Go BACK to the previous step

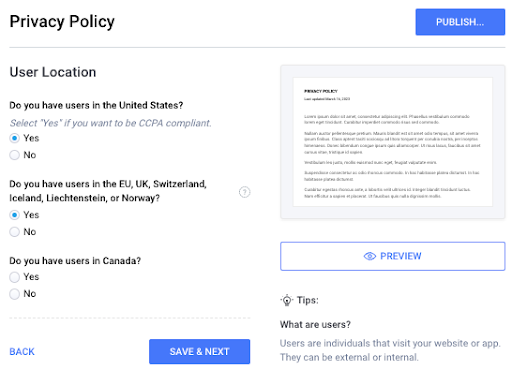[22, 352]
